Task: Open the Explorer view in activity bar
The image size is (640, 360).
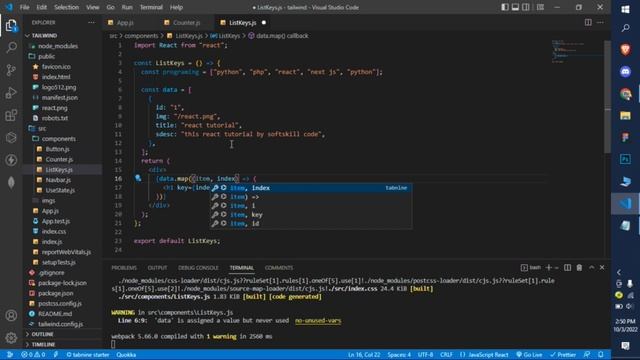Action: [x=11, y=26]
